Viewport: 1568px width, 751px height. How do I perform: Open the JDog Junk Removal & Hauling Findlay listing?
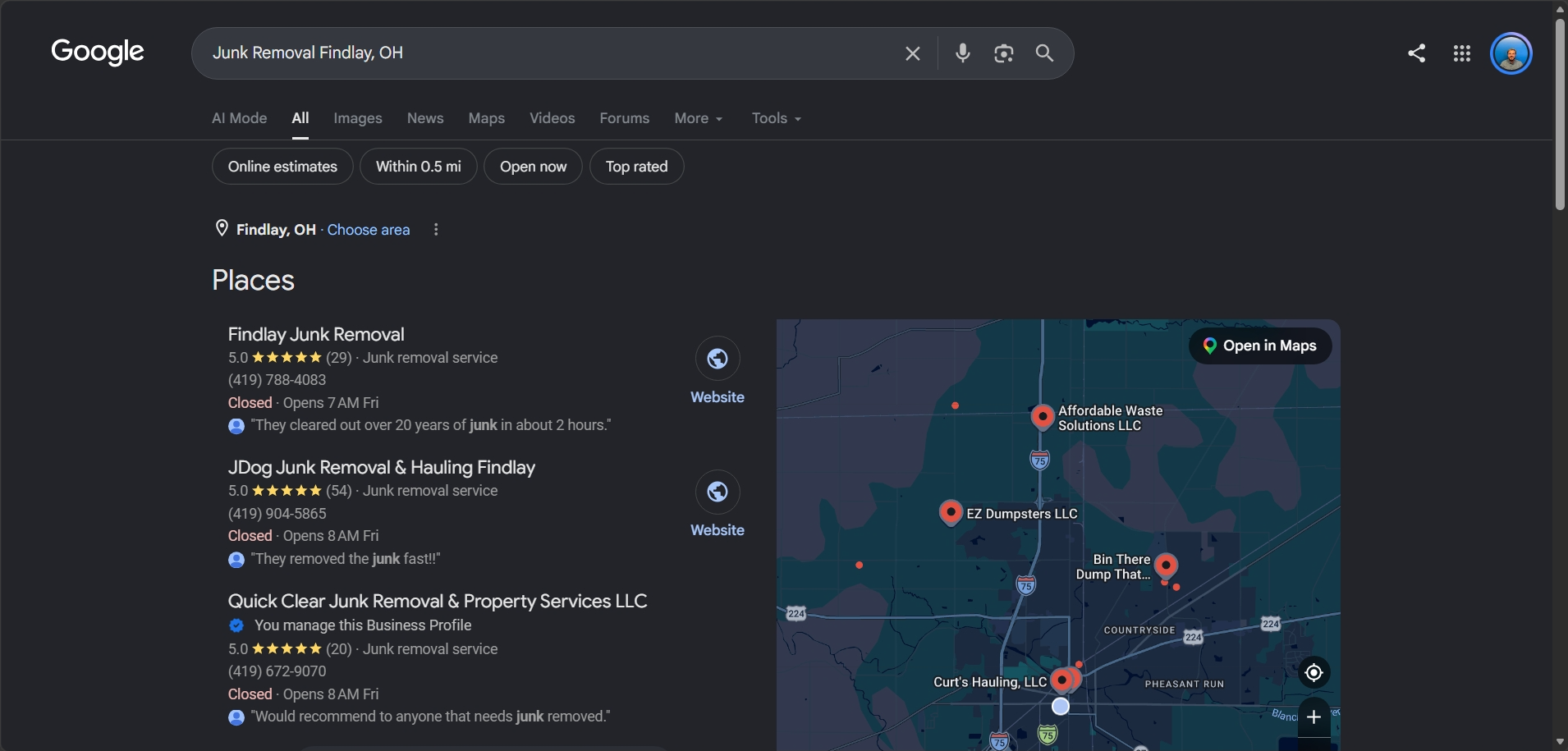coord(382,468)
